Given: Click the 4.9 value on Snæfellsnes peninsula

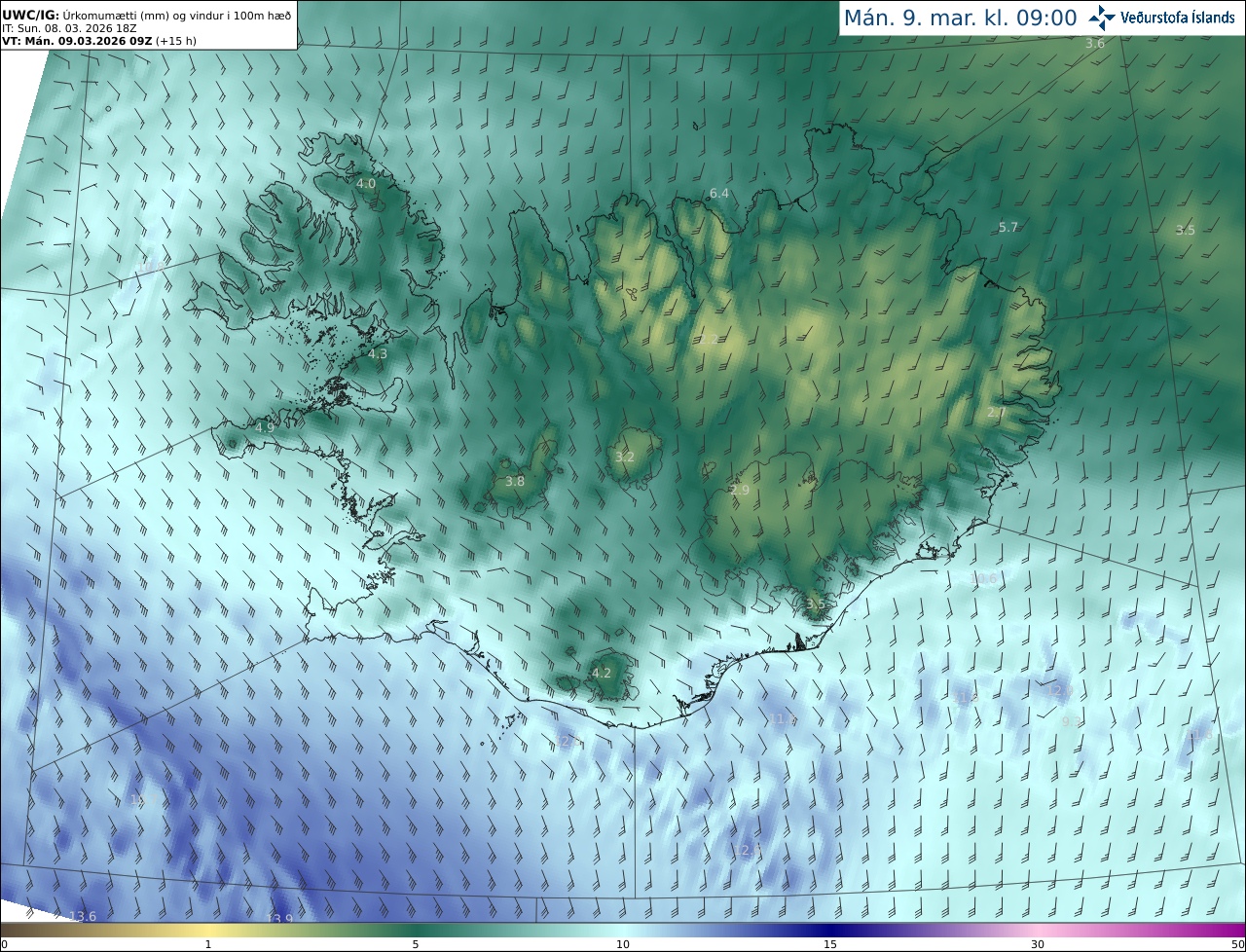Looking at the screenshot, I should pos(265,427).
